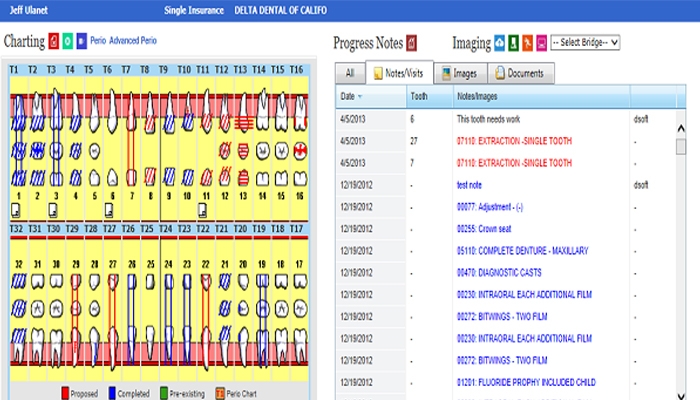
Task: Click the green Imaging icon
Action: 513,42
